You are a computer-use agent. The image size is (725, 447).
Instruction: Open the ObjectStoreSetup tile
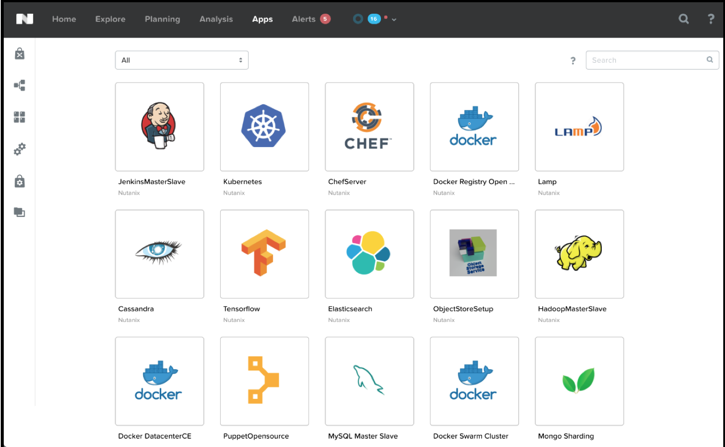coord(474,254)
